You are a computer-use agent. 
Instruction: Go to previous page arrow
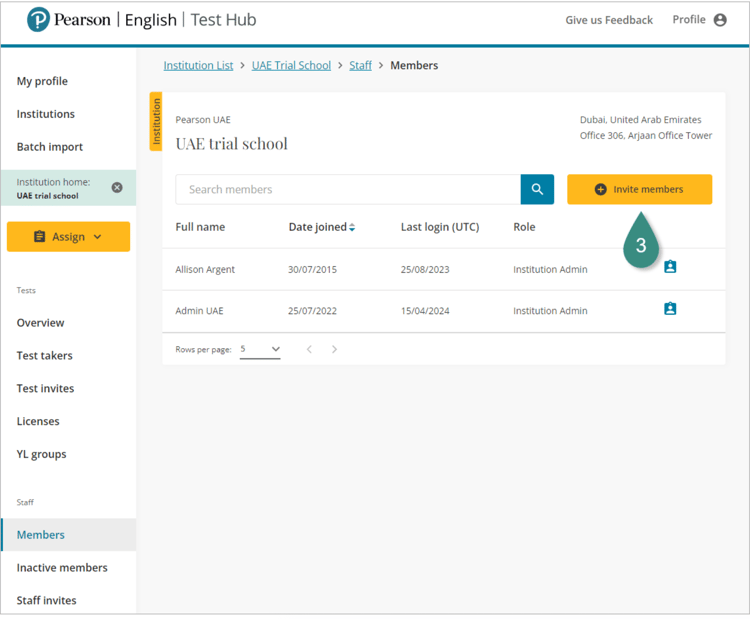(x=309, y=349)
